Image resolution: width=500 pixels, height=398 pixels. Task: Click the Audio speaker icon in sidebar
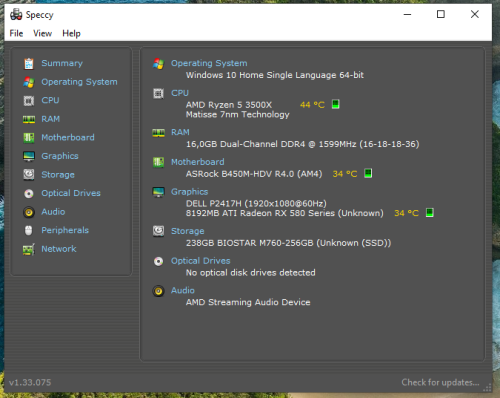point(29,212)
